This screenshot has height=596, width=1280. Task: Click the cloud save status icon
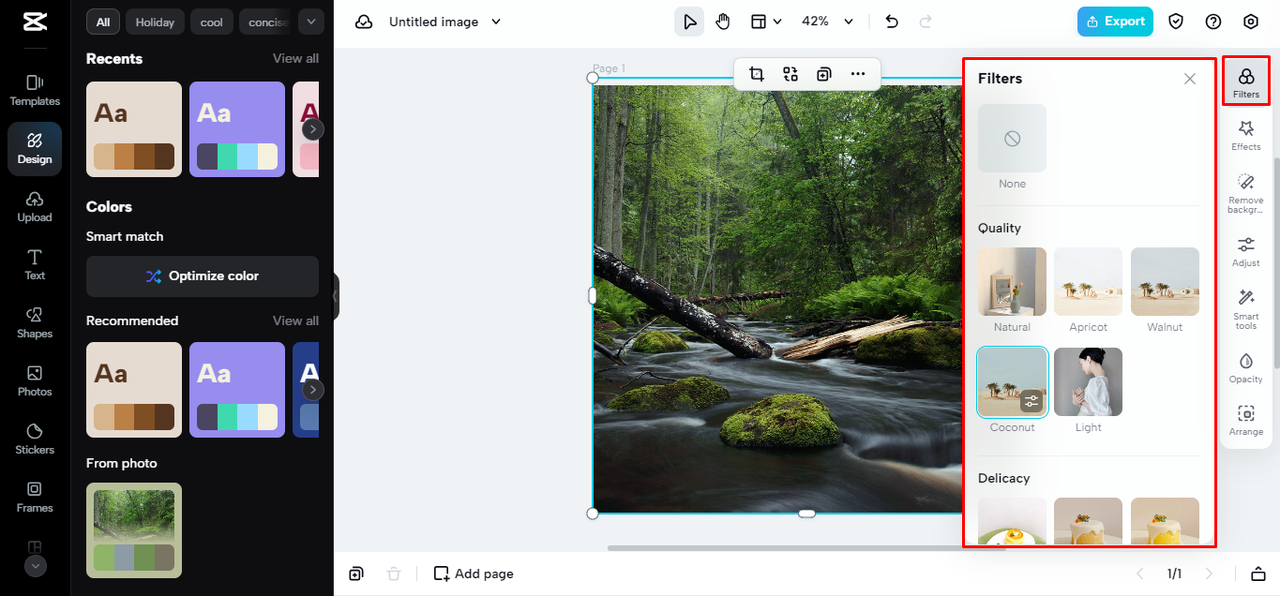tap(364, 22)
